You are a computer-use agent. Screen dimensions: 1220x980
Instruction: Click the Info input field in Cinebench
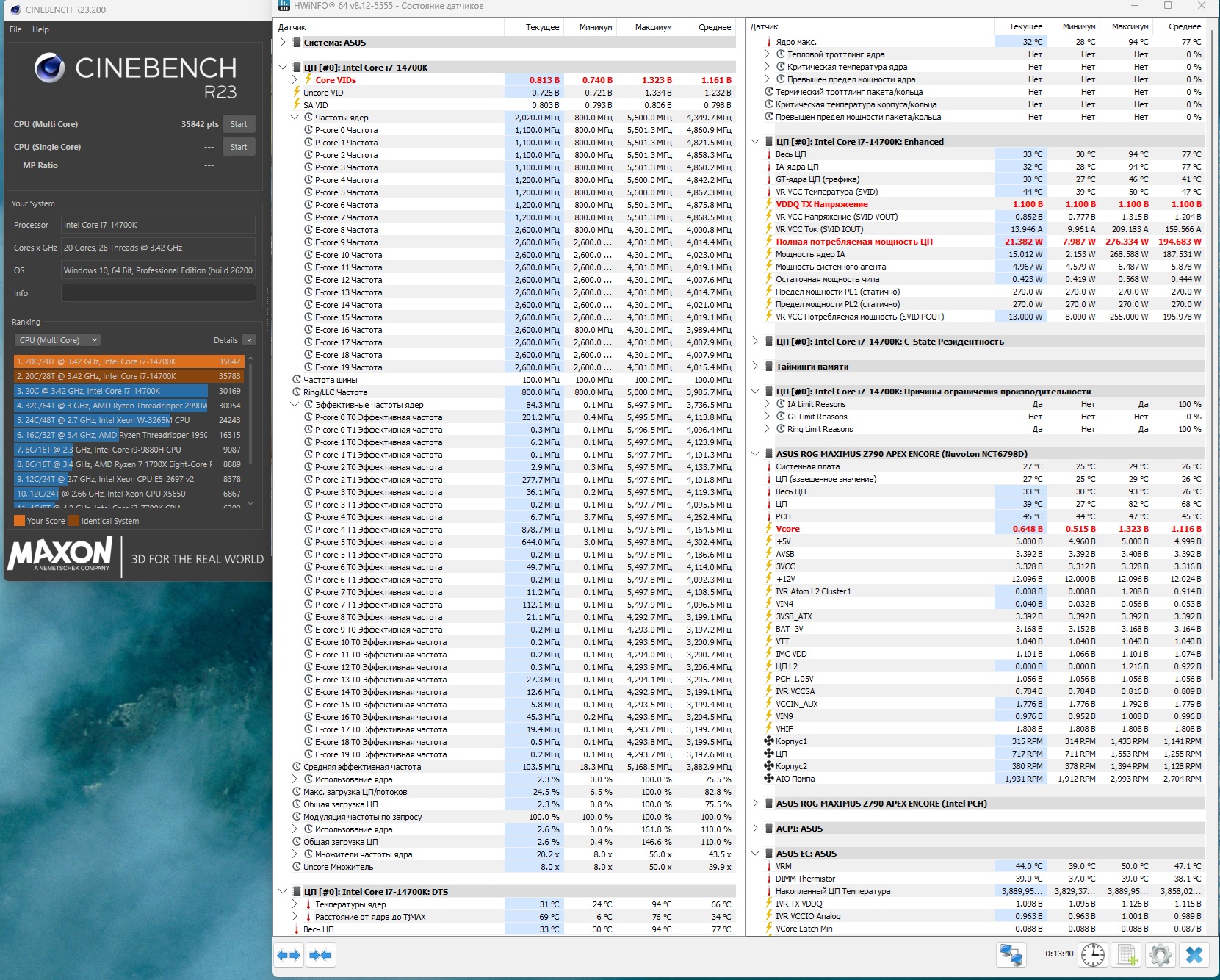tap(159, 293)
